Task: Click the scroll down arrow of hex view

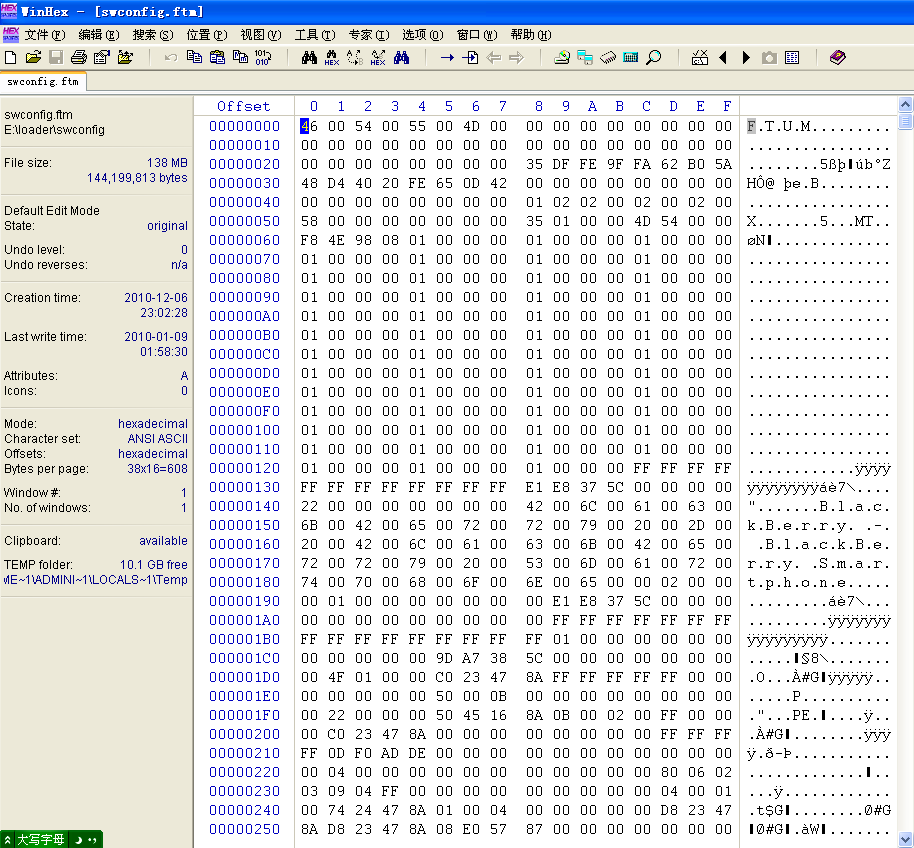Action: (905, 840)
